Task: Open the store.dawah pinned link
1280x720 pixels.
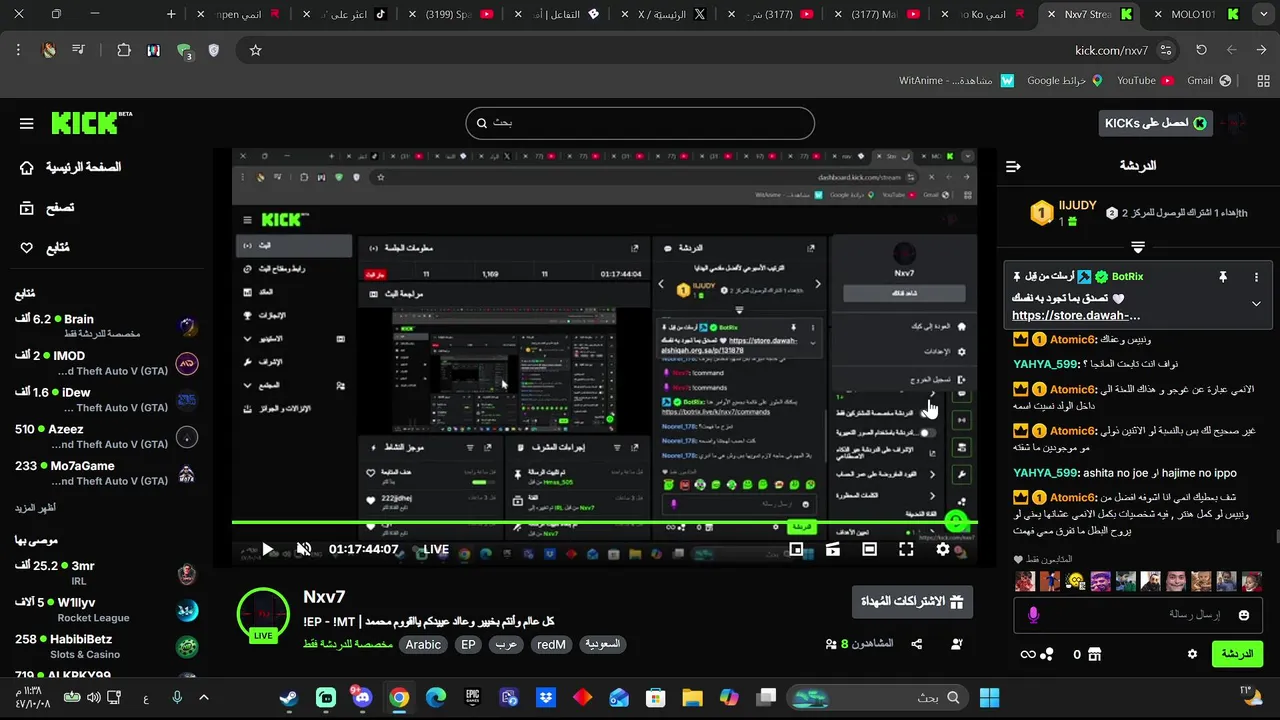Action: pyautogui.click(x=1076, y=316)
